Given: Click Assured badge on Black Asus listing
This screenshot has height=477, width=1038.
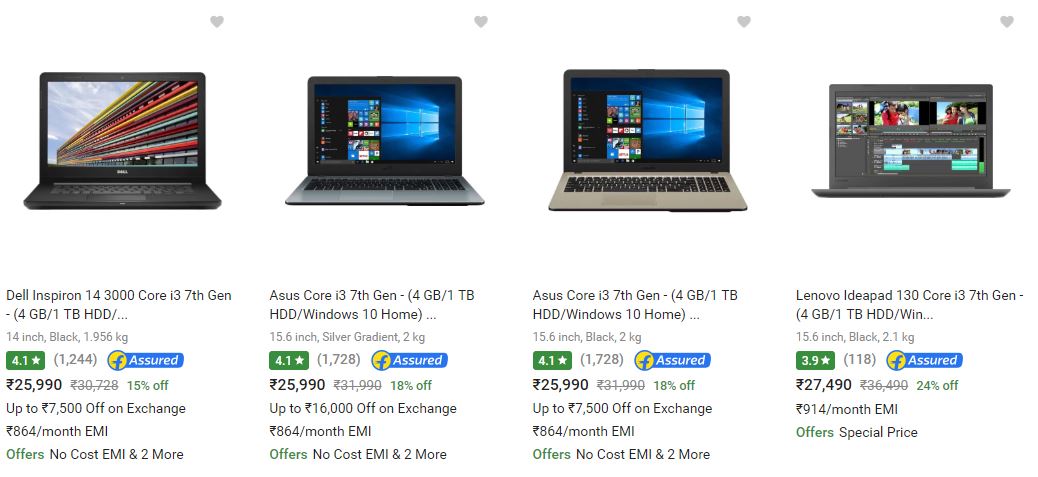Looking at the screenshot, I should click(x=673, y=361).
